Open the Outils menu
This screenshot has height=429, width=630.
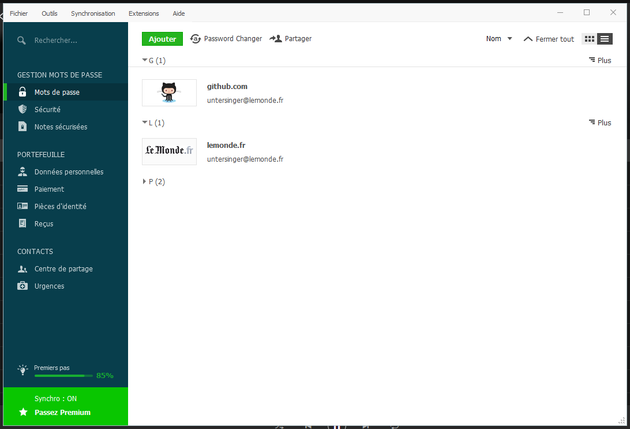coord(49,13)
